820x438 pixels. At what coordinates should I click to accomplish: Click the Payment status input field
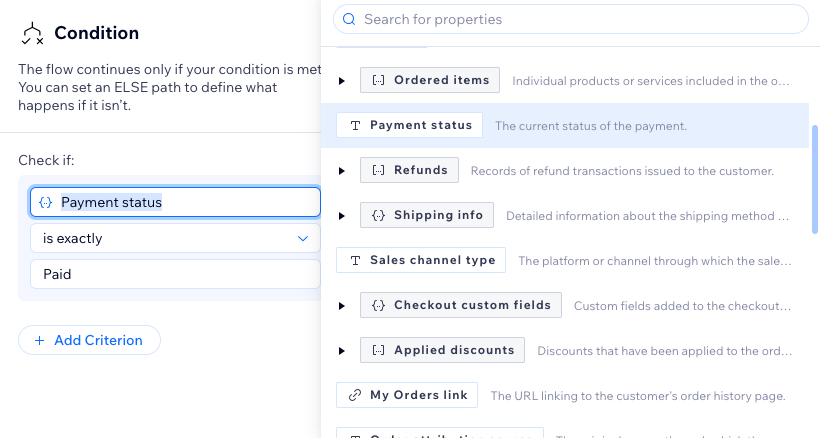(175, 202)
